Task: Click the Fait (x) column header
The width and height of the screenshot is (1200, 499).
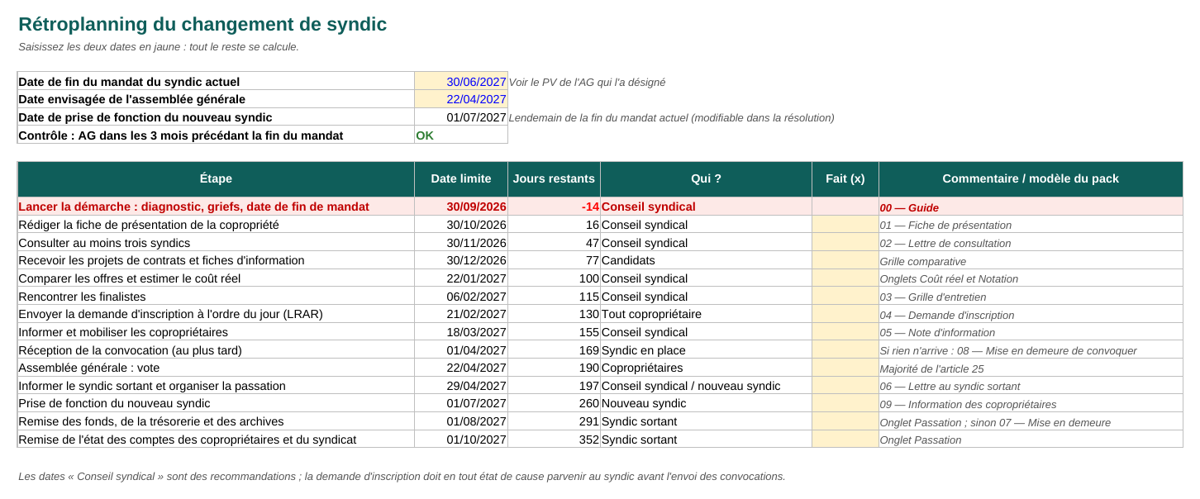Action: [x=845, y=179]
